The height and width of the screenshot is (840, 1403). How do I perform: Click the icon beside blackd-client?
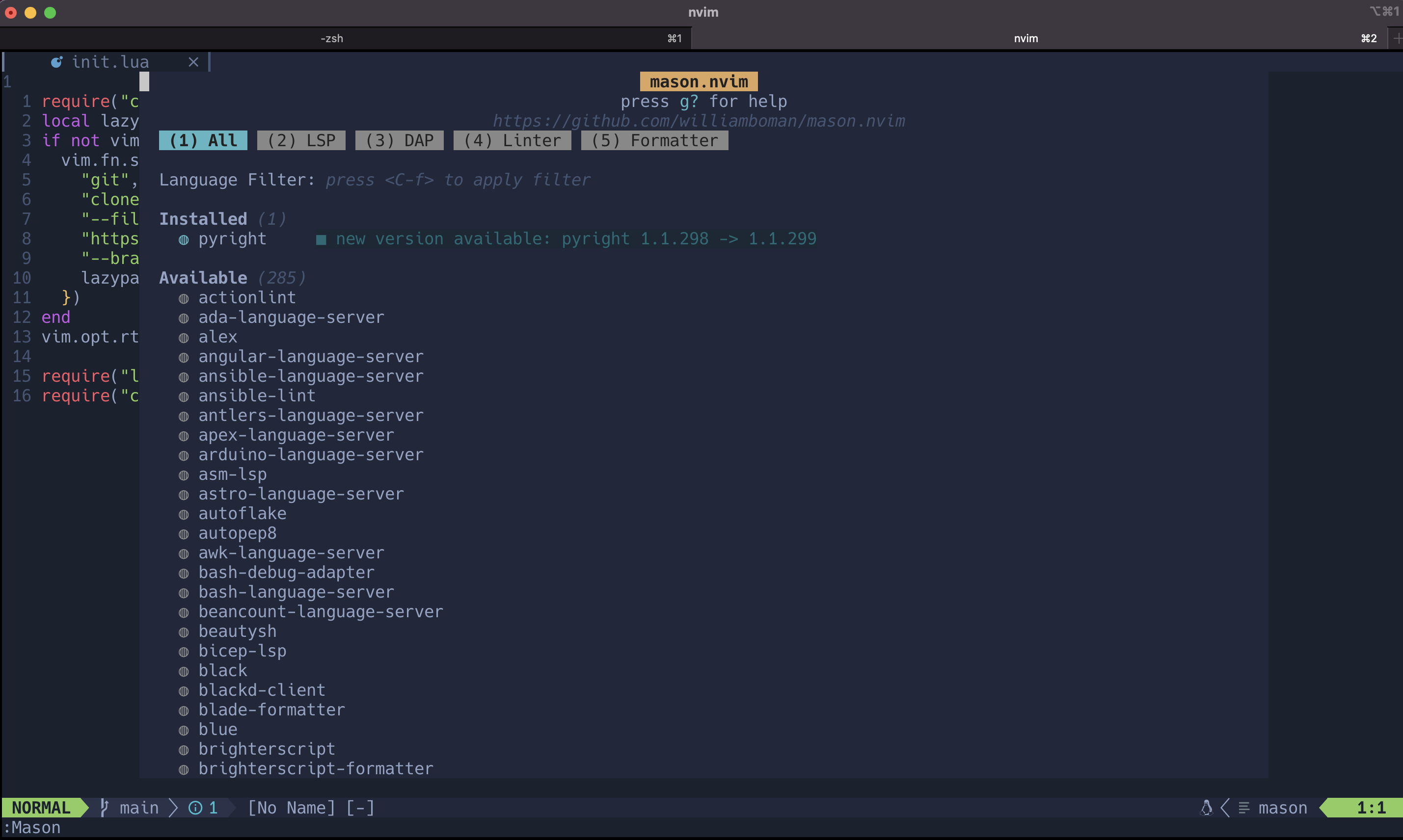click(184, 690)
